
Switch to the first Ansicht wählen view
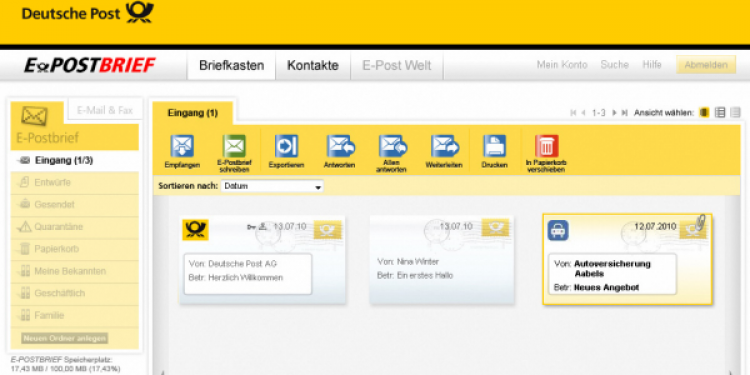pyautogui.click(x=704, y=112)
